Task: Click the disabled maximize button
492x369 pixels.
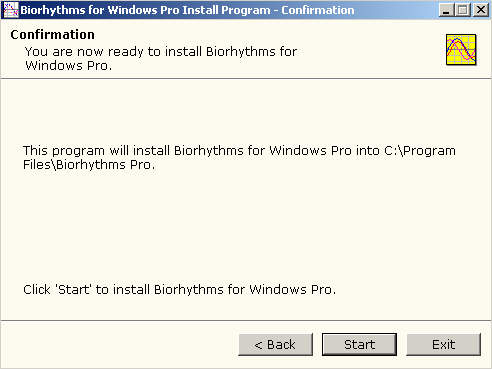Action: [x=463, y=10]
